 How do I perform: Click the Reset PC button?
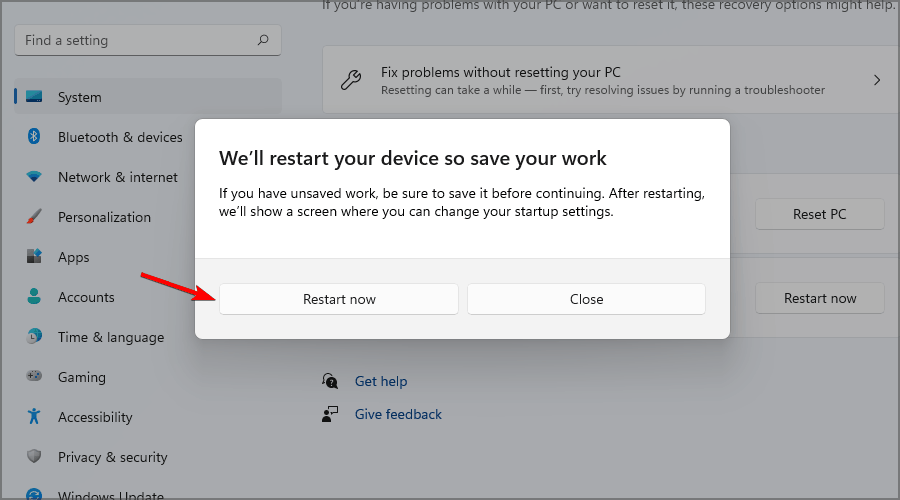pyautogui.click(x=819, y=214)
